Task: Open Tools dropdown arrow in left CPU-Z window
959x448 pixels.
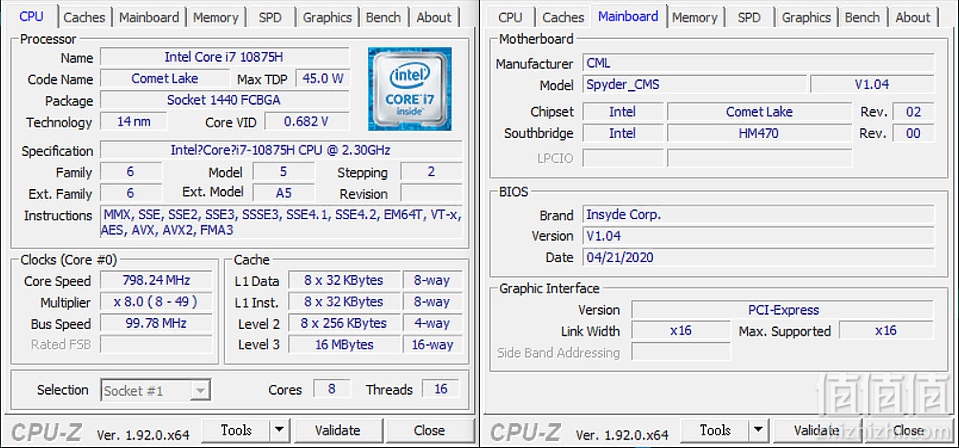Action: point(279,431)
